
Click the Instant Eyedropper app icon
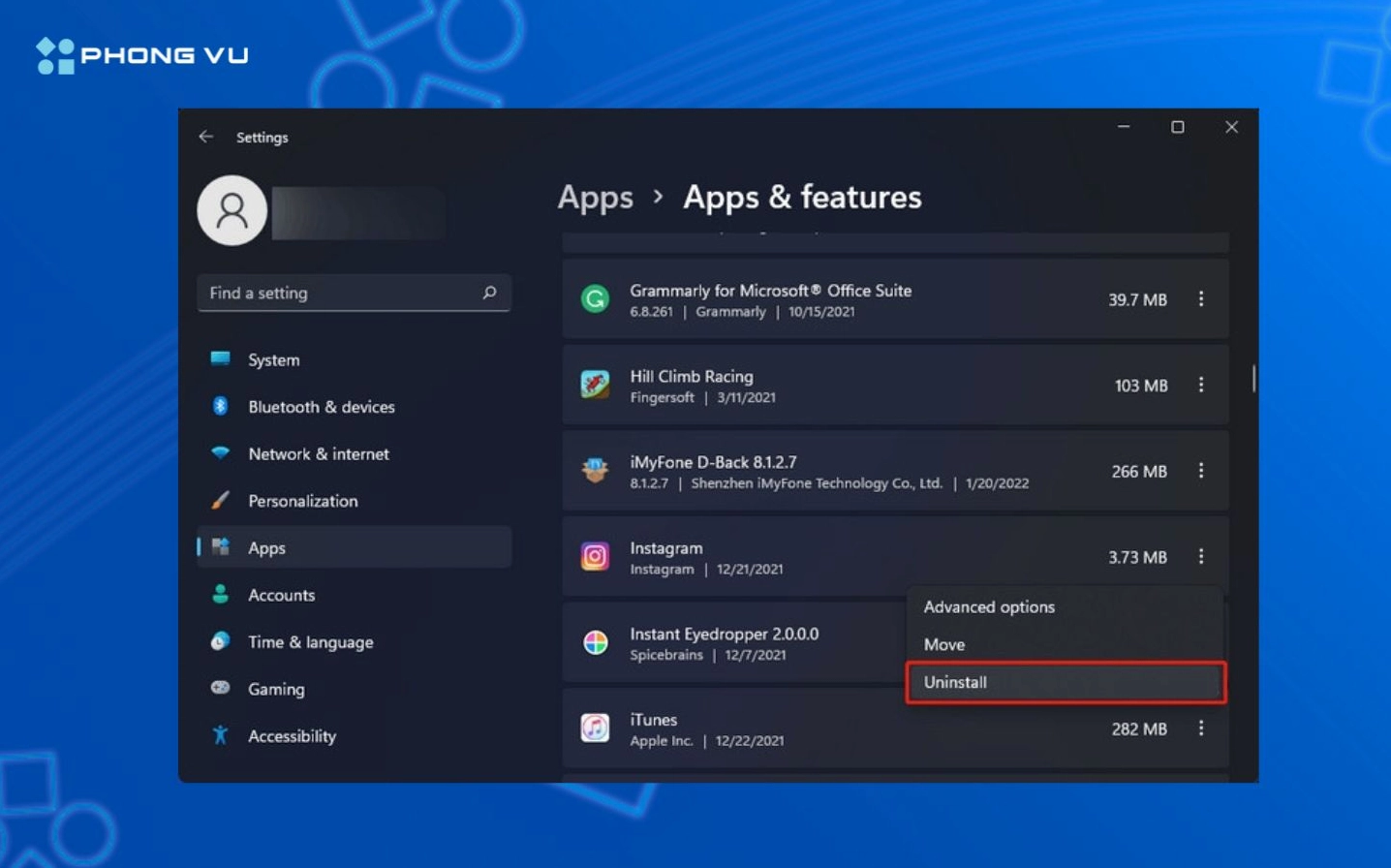pyautogui.click(x=595, y=642)
